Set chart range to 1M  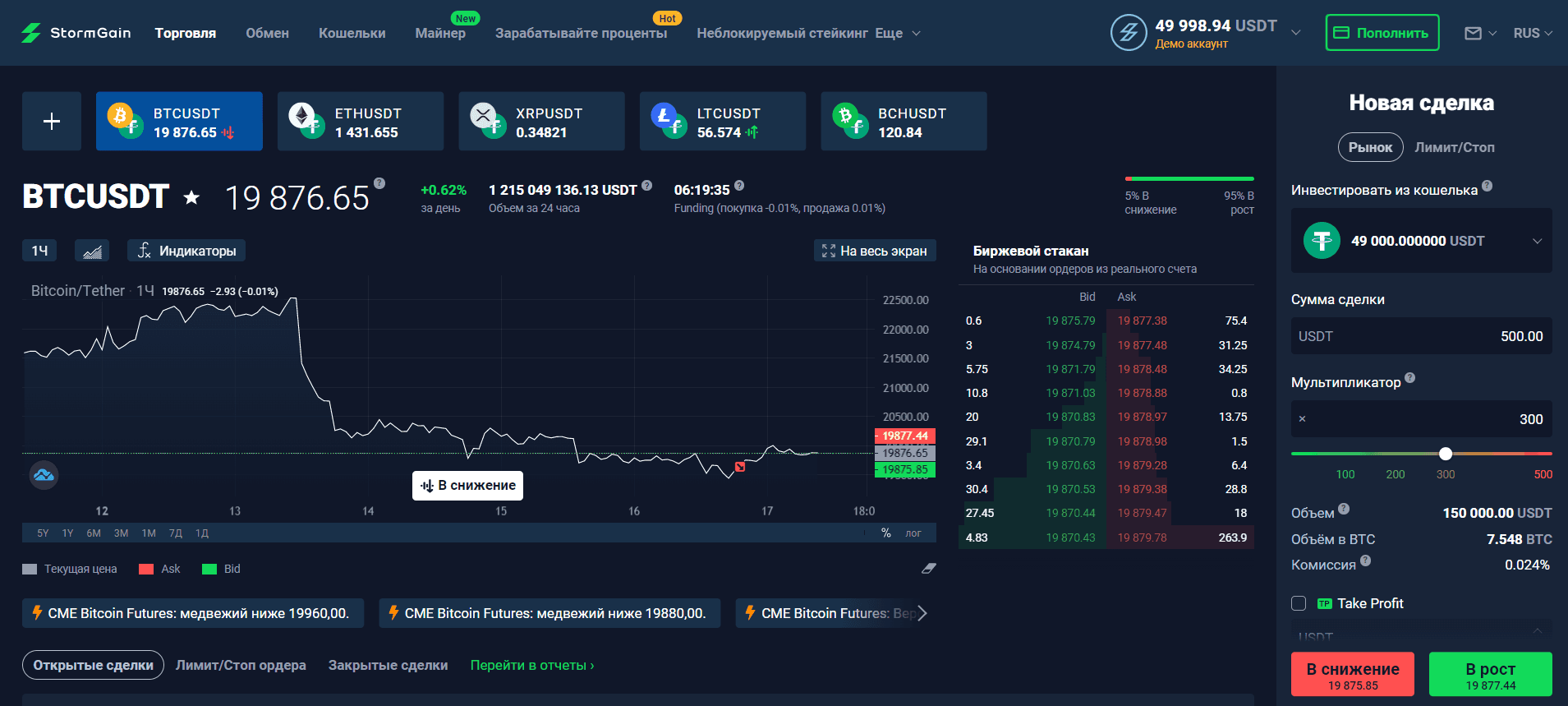coord(149,533)
